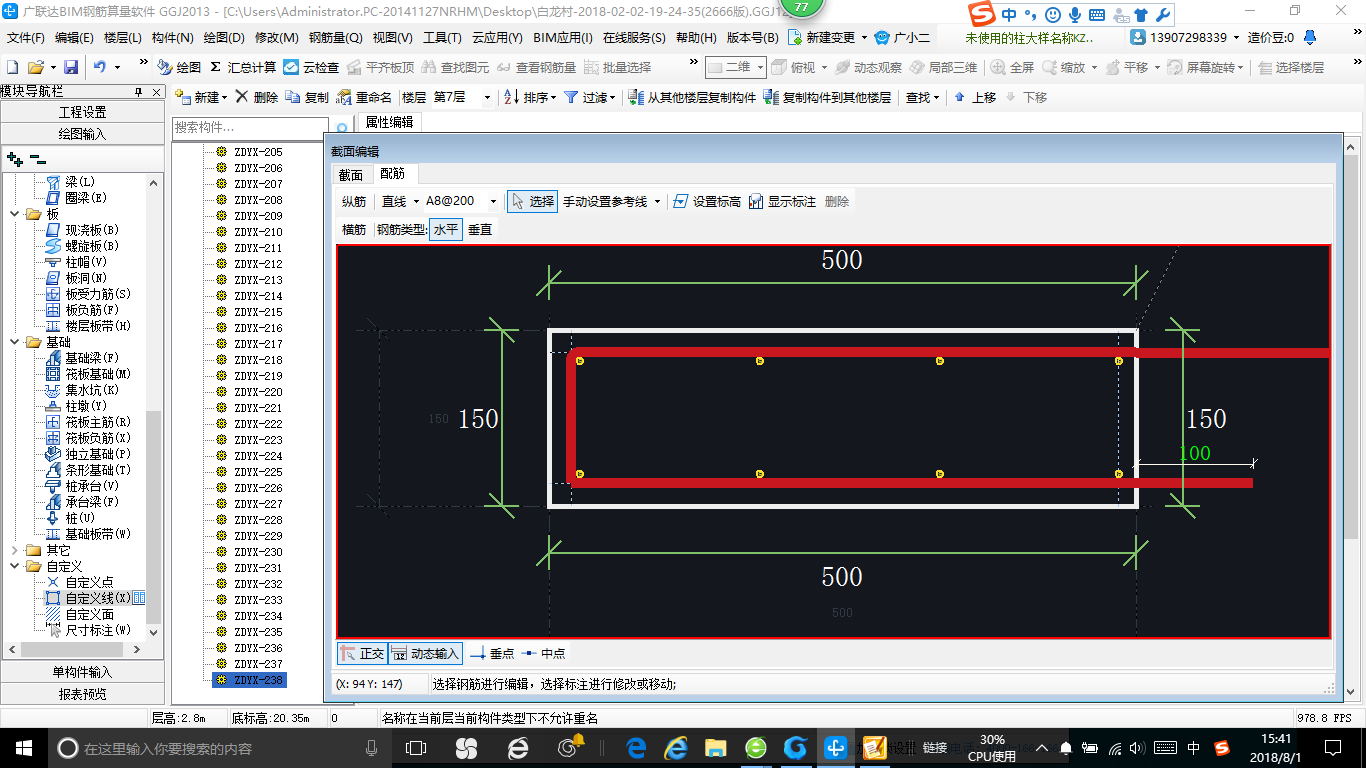1366x768 pixels.
Task: Open the 钢筋量(Q) menu
Action: [335, 37]
